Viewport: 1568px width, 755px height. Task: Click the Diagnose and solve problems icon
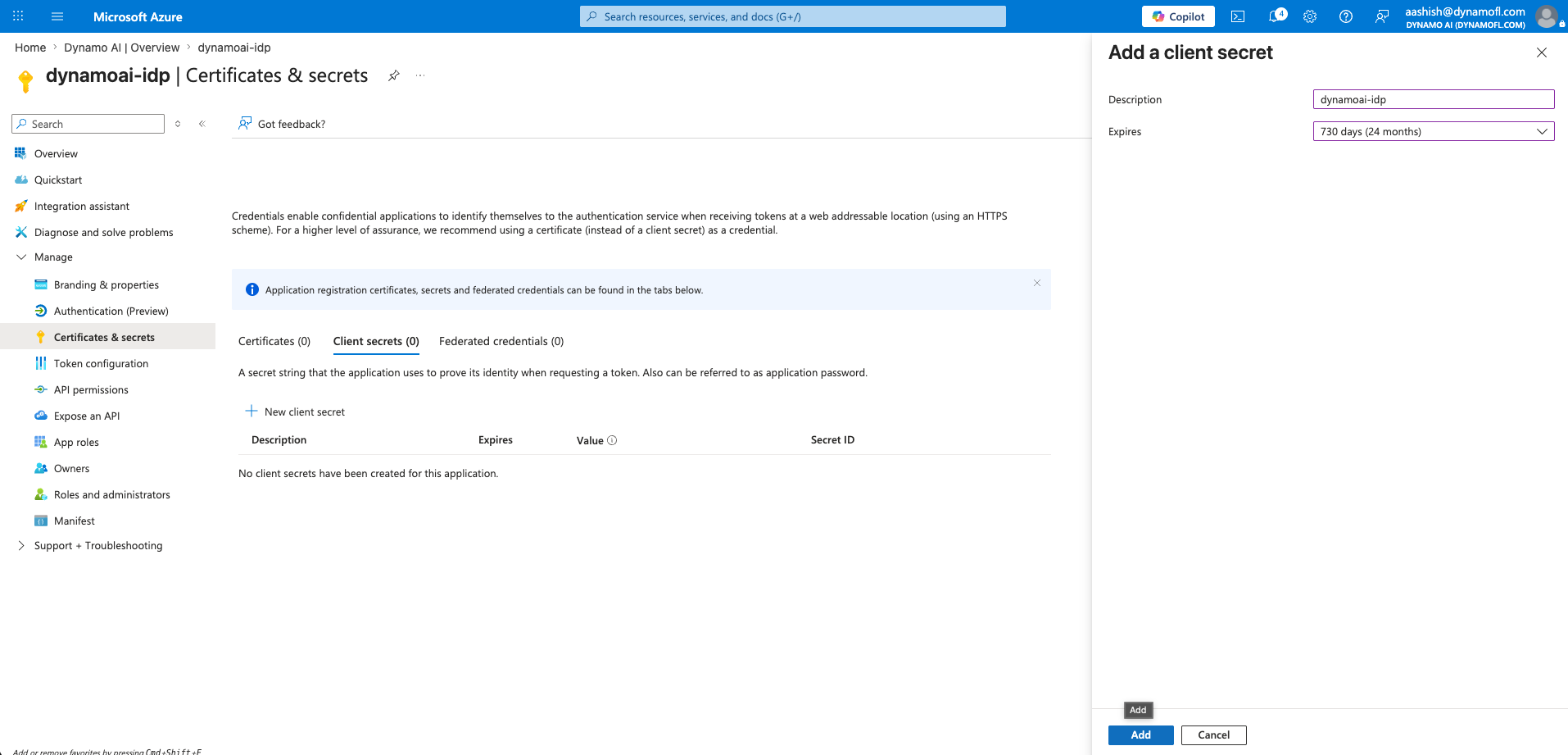click(x=21, y=232)
